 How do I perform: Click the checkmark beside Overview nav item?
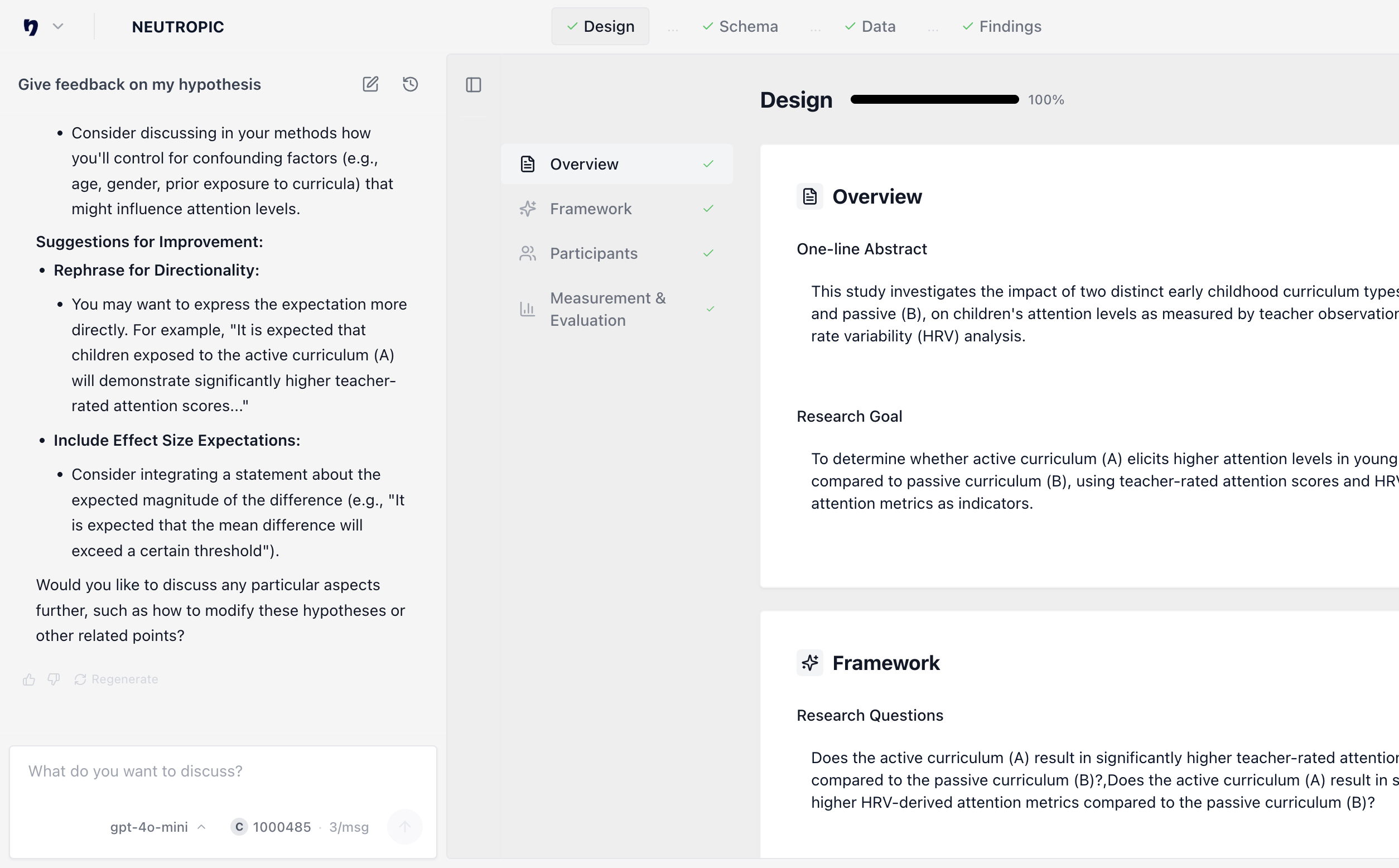[x=708, y=164]
